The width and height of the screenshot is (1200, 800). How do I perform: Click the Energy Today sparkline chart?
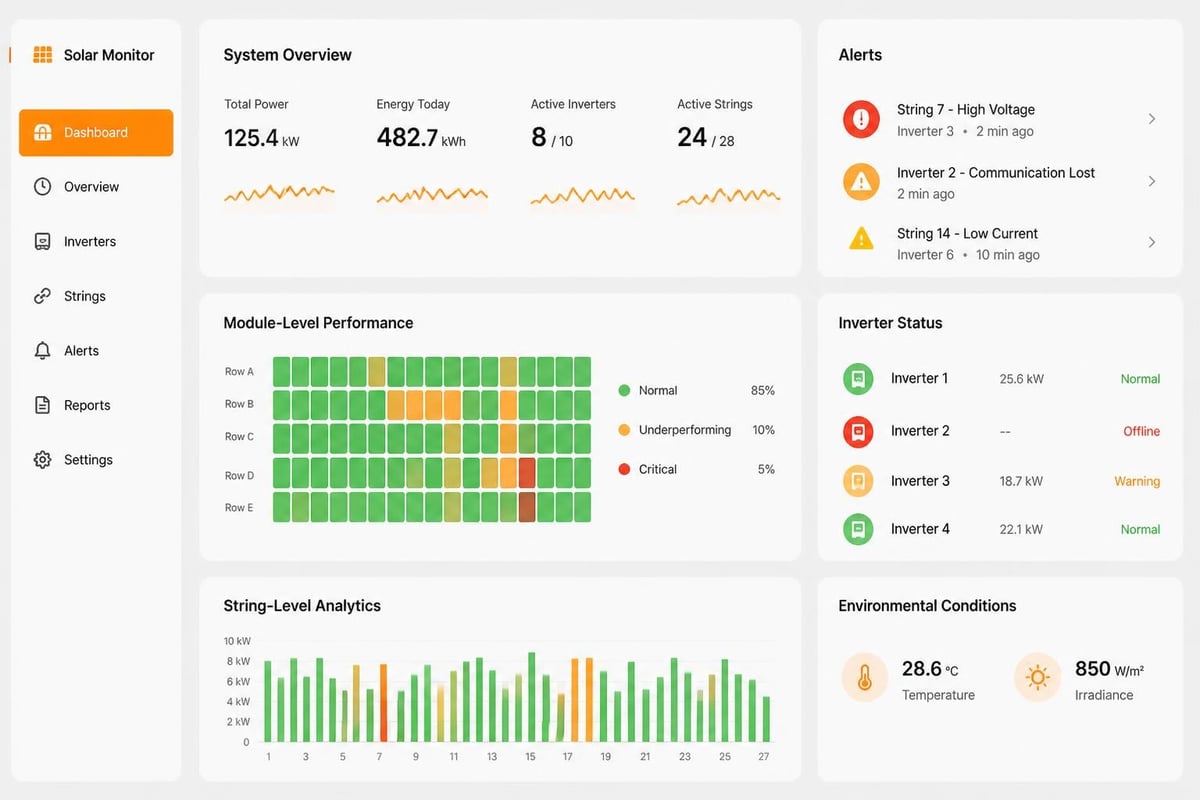click(432, 196)
